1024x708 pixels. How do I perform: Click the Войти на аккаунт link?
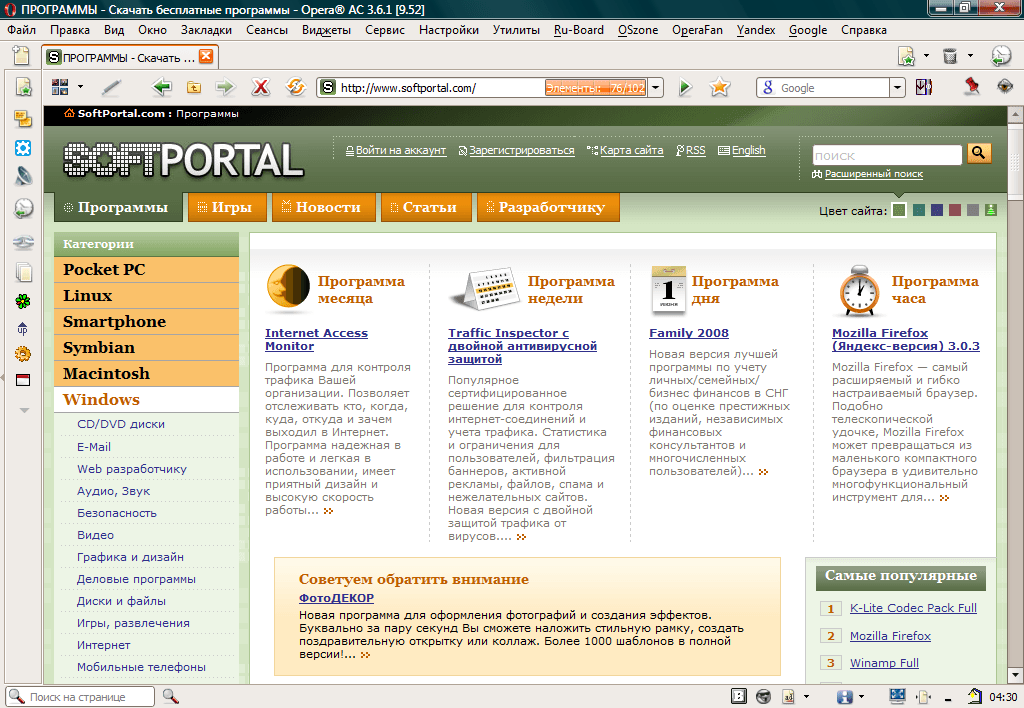(x=400, y=150)
